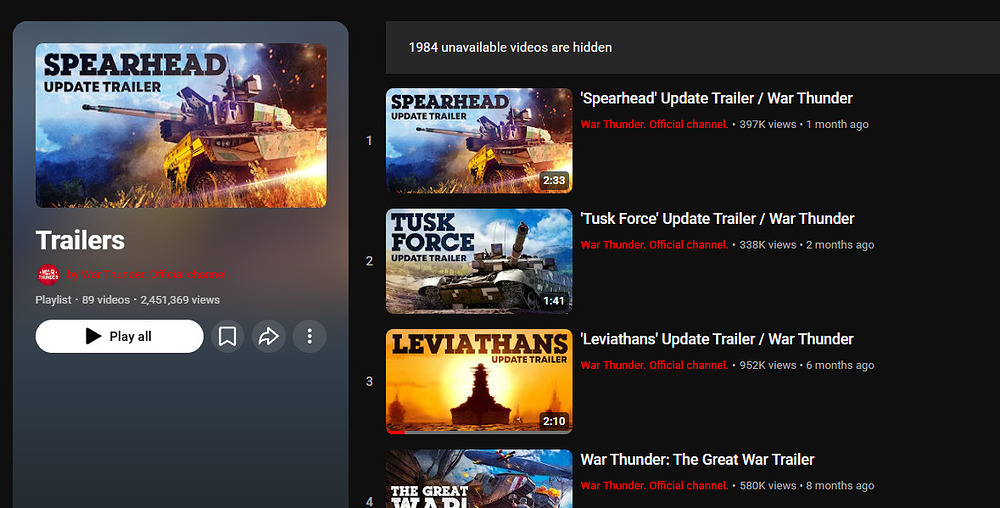The height and width of the screenshot is (508, 1000).
Task: Open the three-dot more options menu
Action: 309,337
